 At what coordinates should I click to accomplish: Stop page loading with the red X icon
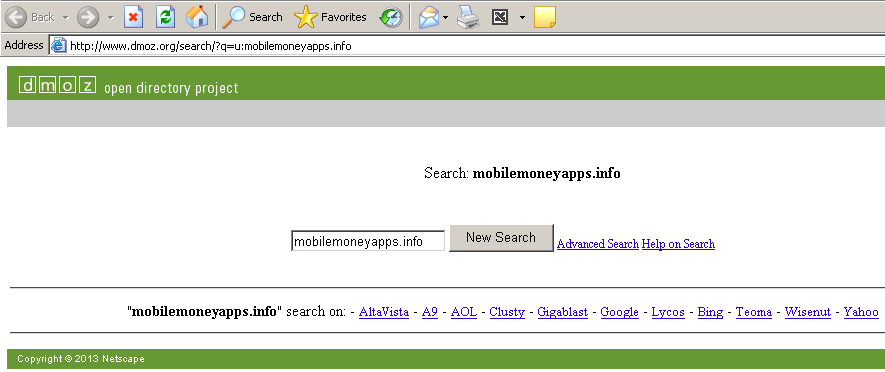pyautogui.click(x=133, y=17)
